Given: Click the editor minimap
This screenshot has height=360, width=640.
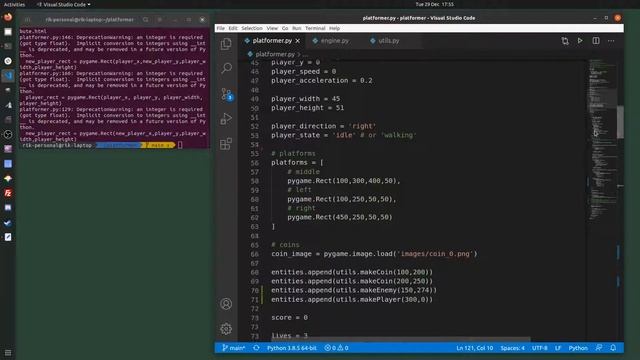Looking at the screenshot, I should point(602,139).
